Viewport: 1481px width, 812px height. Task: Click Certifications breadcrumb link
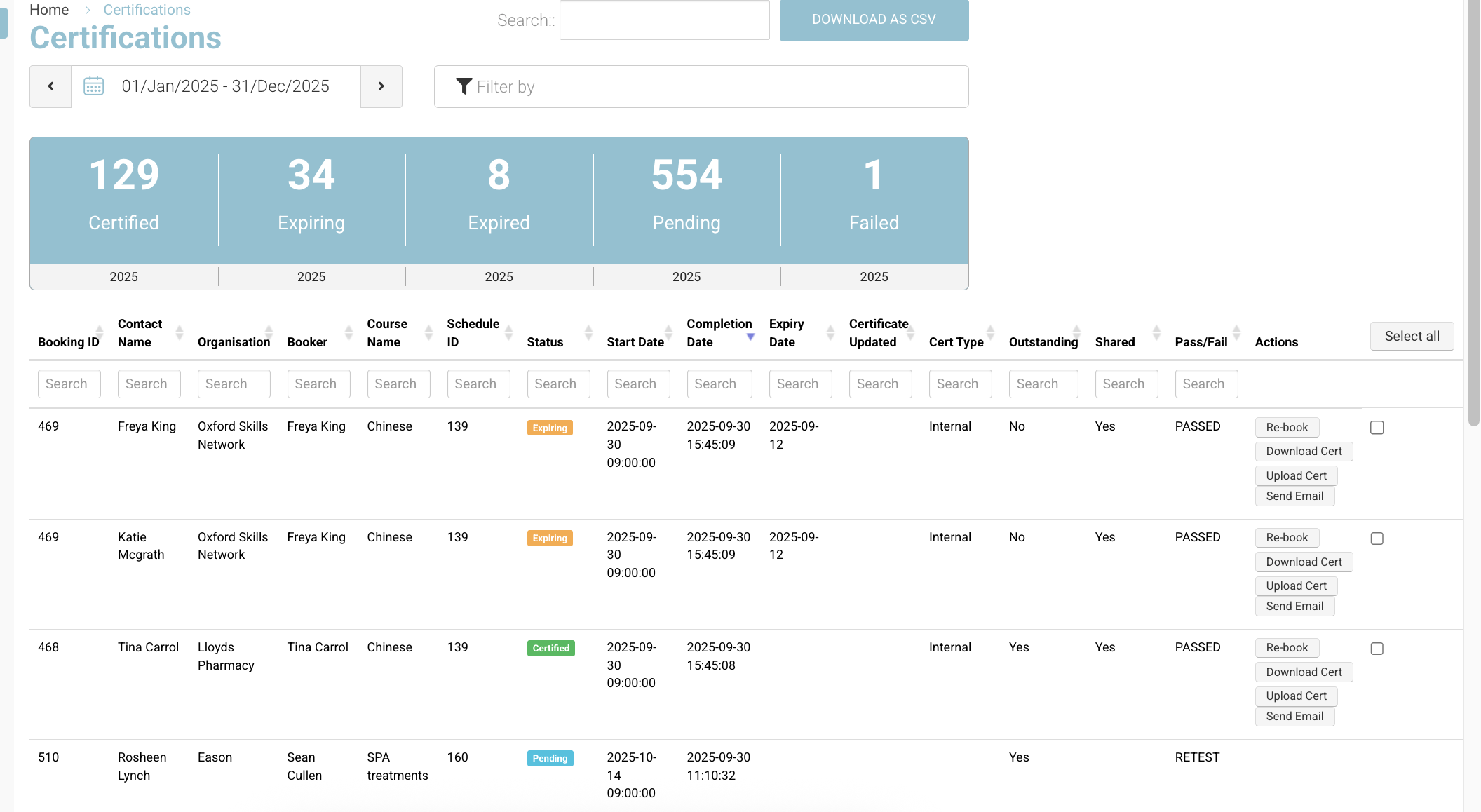[x=147, y=10]
